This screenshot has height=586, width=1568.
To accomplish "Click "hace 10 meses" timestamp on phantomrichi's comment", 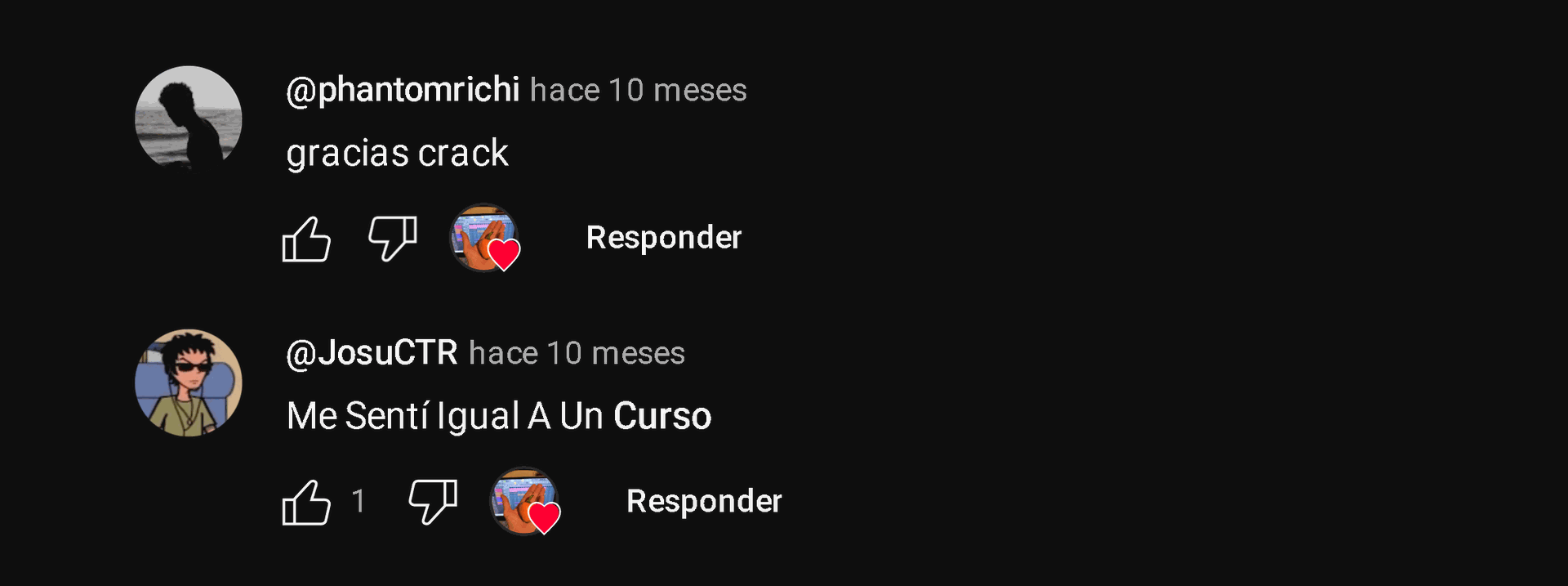I will (x=639, y=90).
